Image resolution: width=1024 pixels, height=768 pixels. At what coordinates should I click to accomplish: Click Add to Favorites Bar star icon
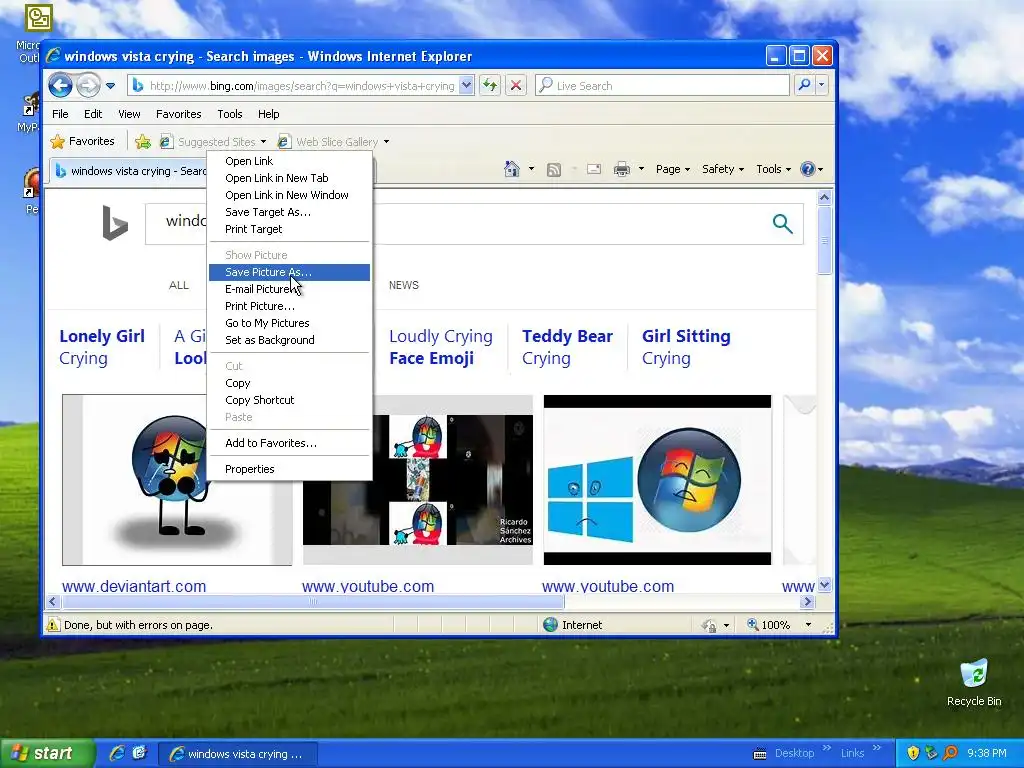coord(142,142)
